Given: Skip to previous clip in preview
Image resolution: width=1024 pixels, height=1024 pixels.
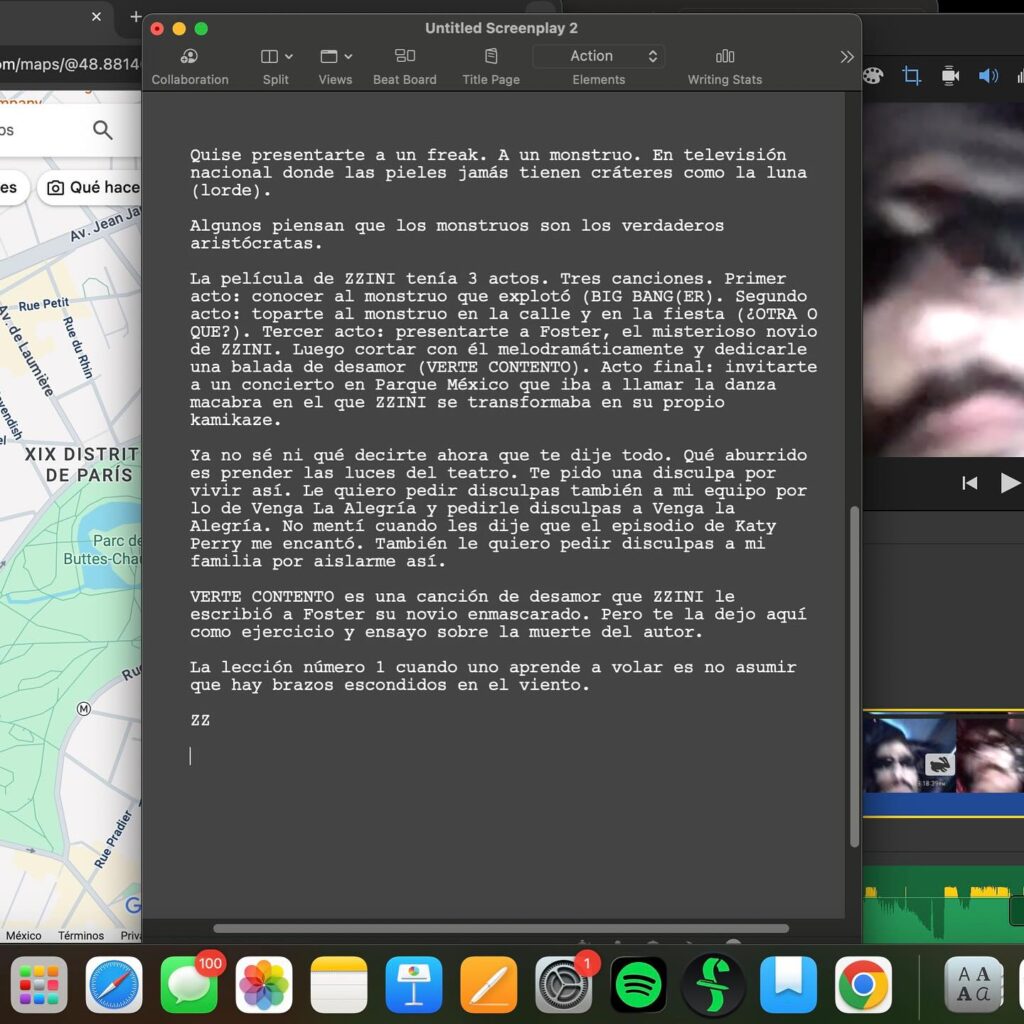Looking at the screenshot, I should click(969, 483).
